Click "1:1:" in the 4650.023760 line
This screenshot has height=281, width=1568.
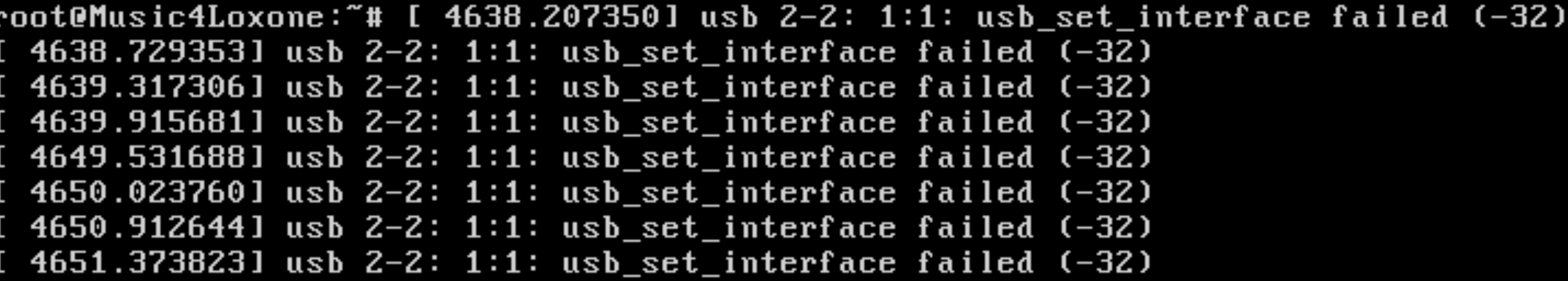point(502,192)
